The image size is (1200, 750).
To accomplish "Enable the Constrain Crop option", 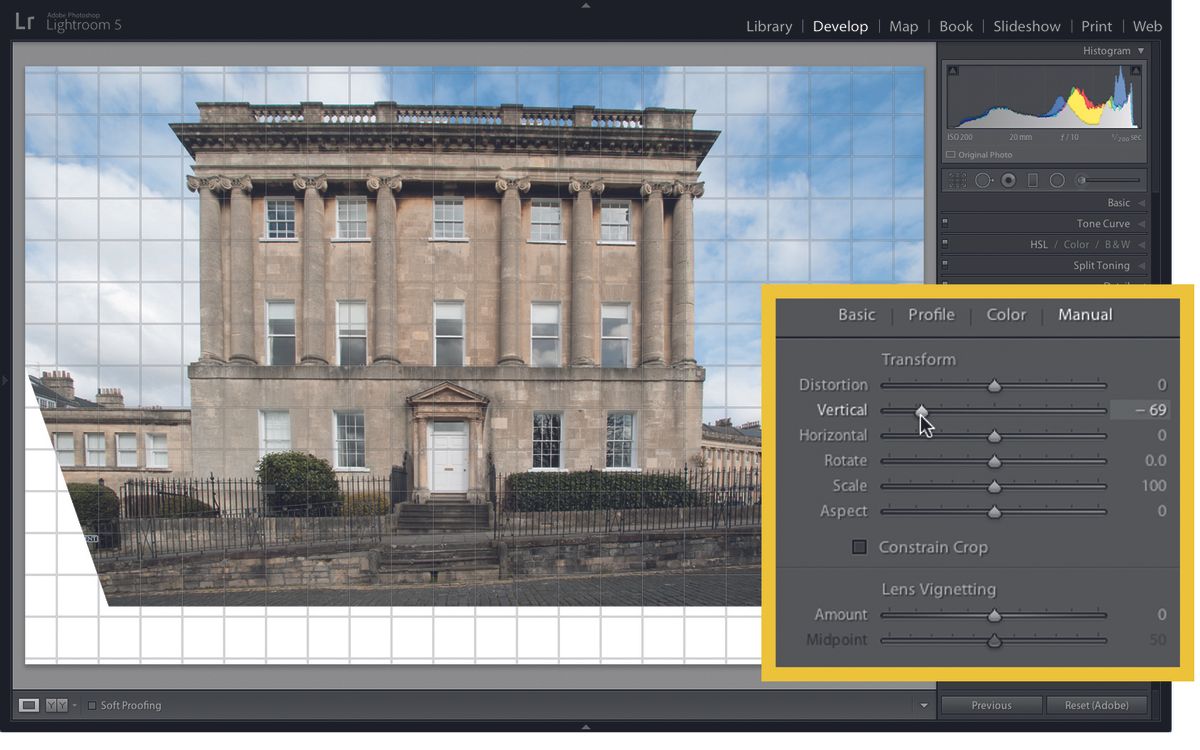I will (859, 547).
